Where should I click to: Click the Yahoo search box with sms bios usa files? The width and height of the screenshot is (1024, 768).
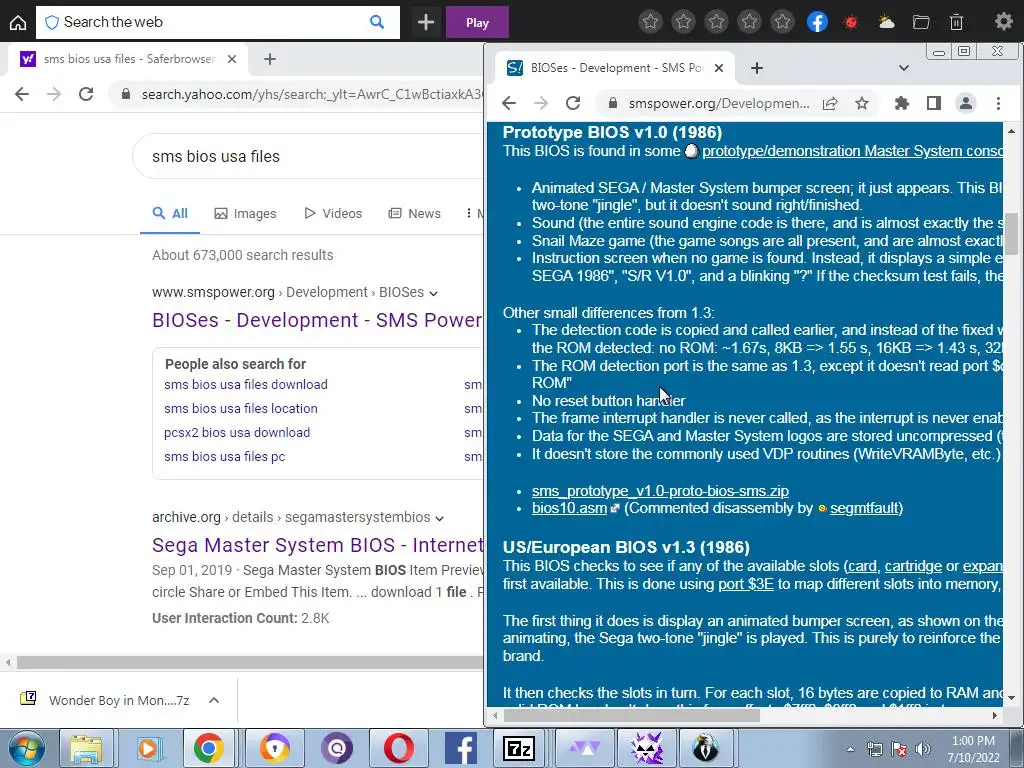coord(307,157)
